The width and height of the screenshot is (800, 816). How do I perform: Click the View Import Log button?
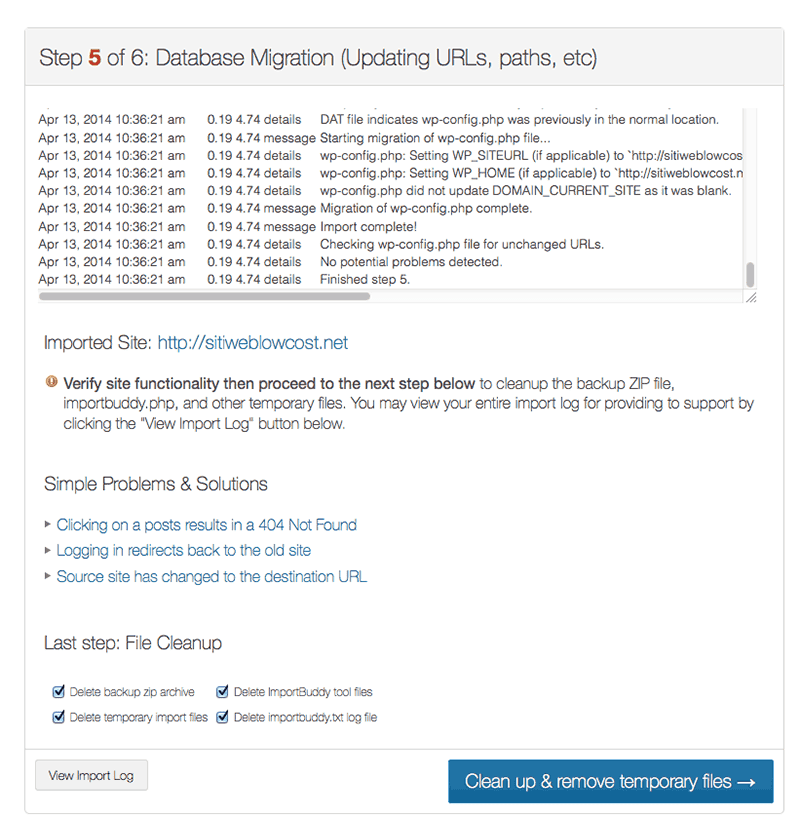91,775
